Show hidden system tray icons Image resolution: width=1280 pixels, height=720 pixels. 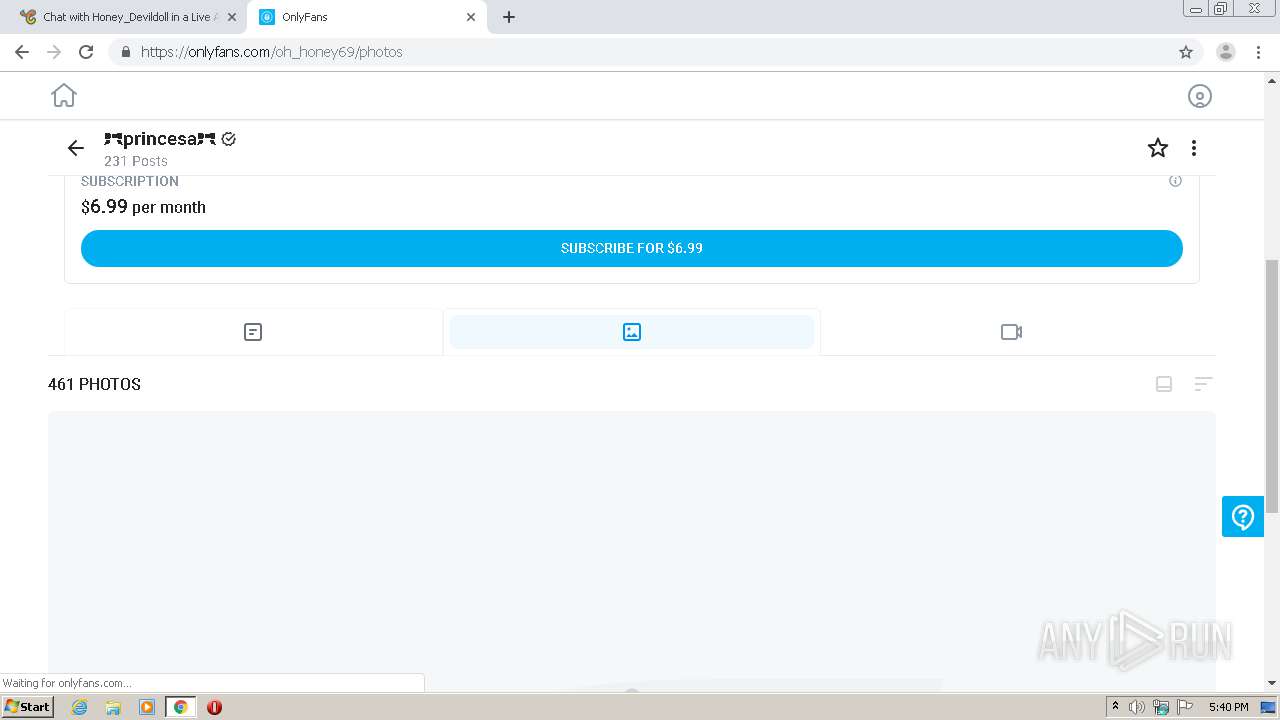click(1115, 707)
